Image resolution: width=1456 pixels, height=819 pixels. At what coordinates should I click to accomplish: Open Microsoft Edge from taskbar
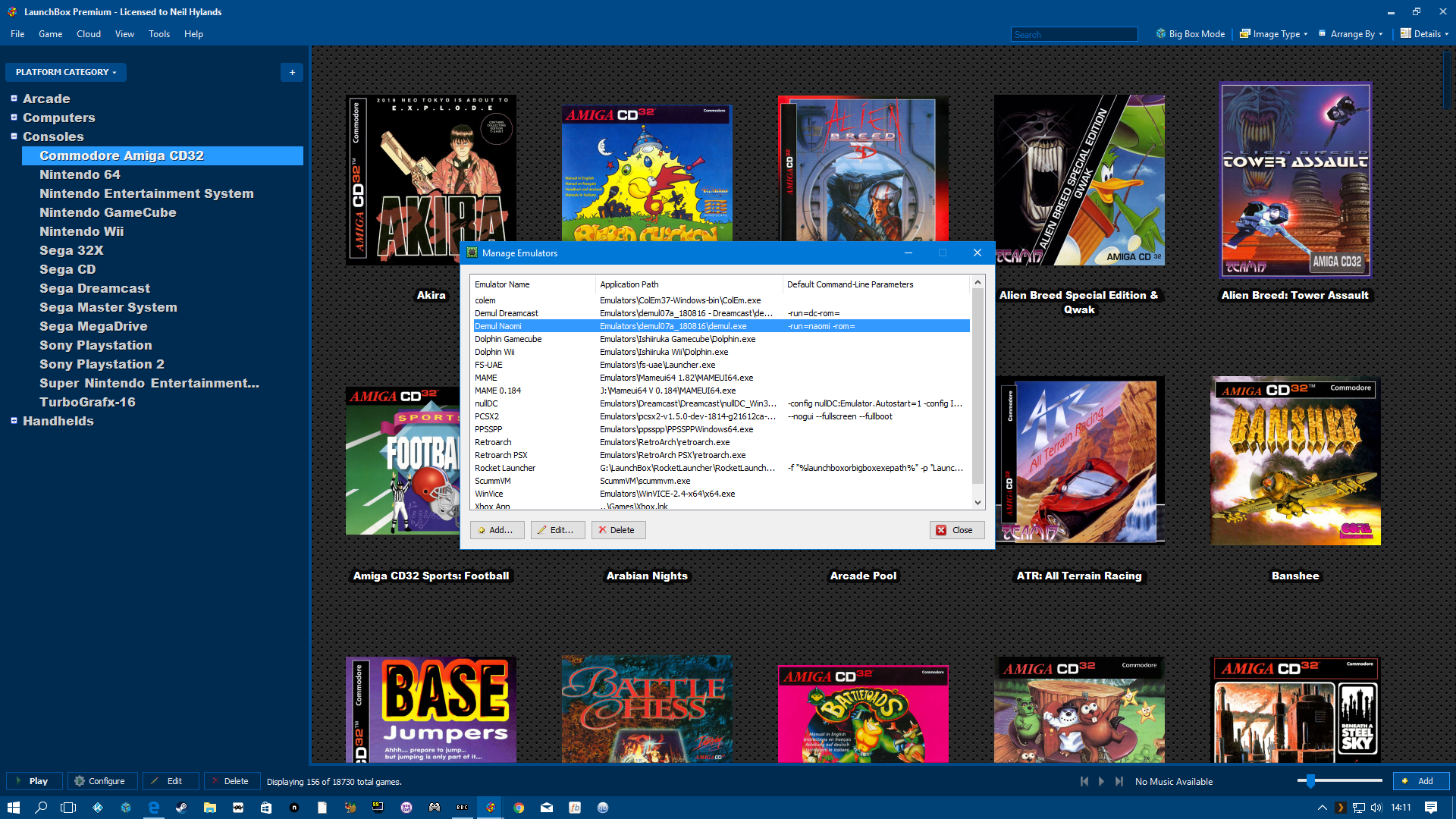point(154,808)
